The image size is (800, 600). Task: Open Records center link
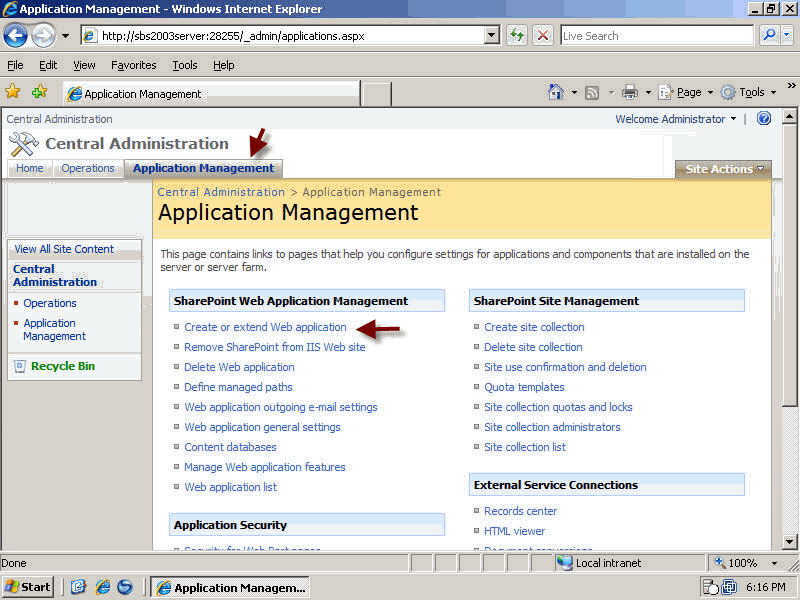tap(520, 511)
